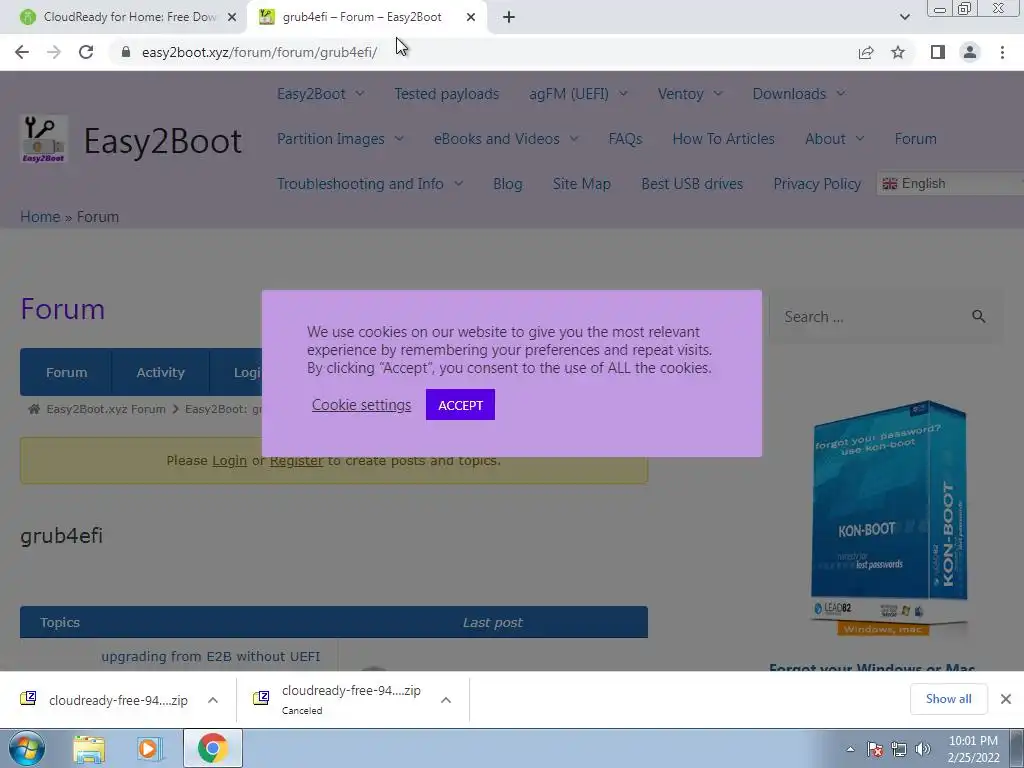Open the Blog page

(x=507, y=184)
